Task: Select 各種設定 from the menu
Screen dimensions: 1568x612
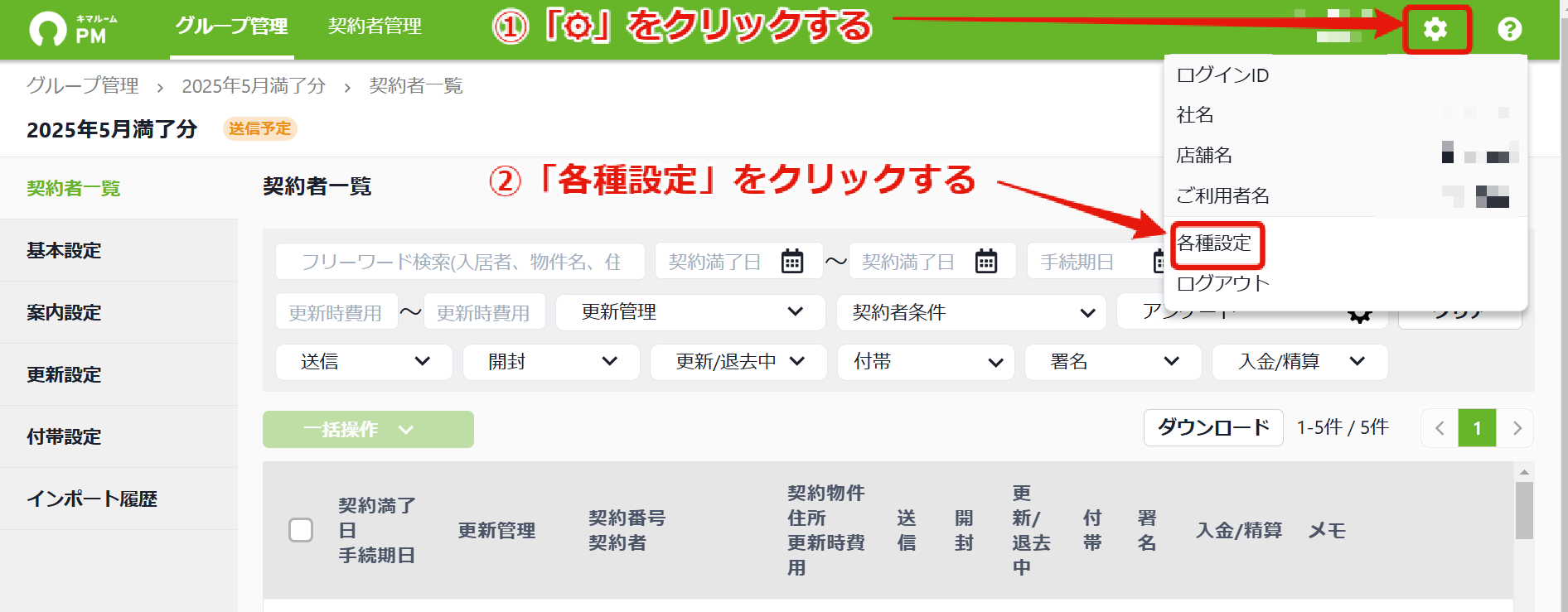Action: coord(1215,243)
